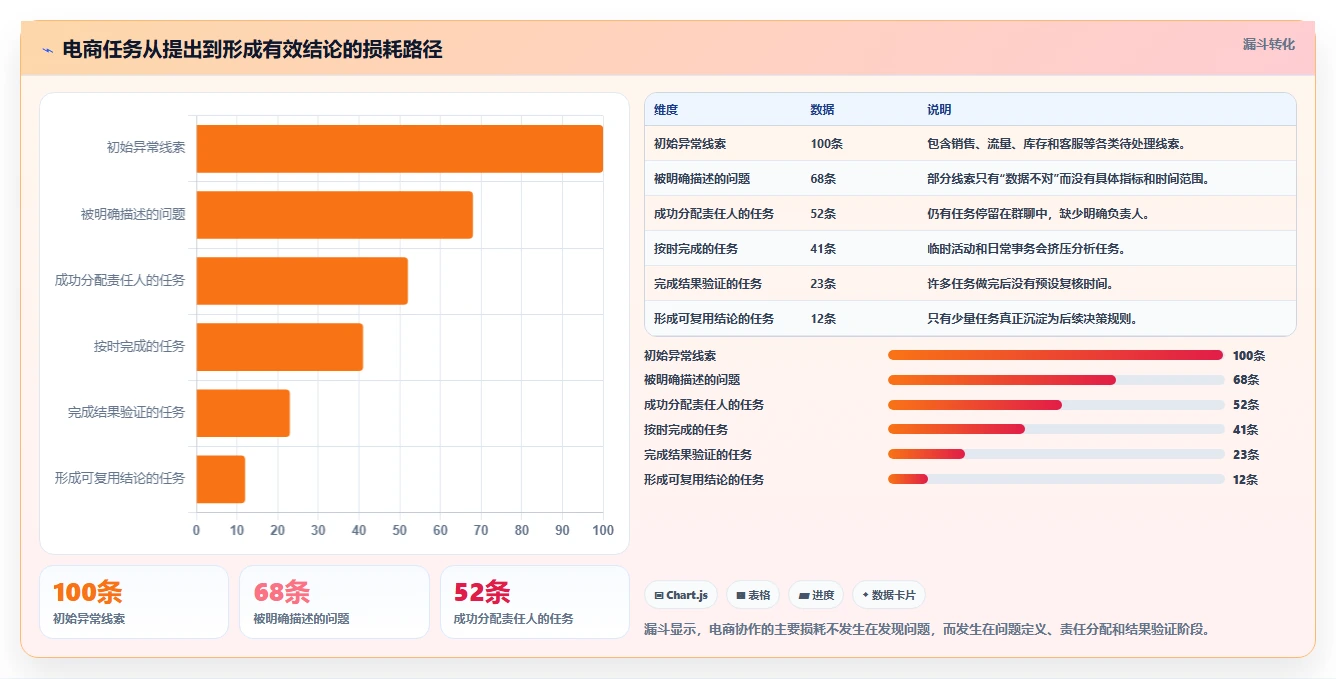The width and height of the screenshot is (1336, 679).
Task: Click the 68条 cell in the table
Action: [823, 179]
